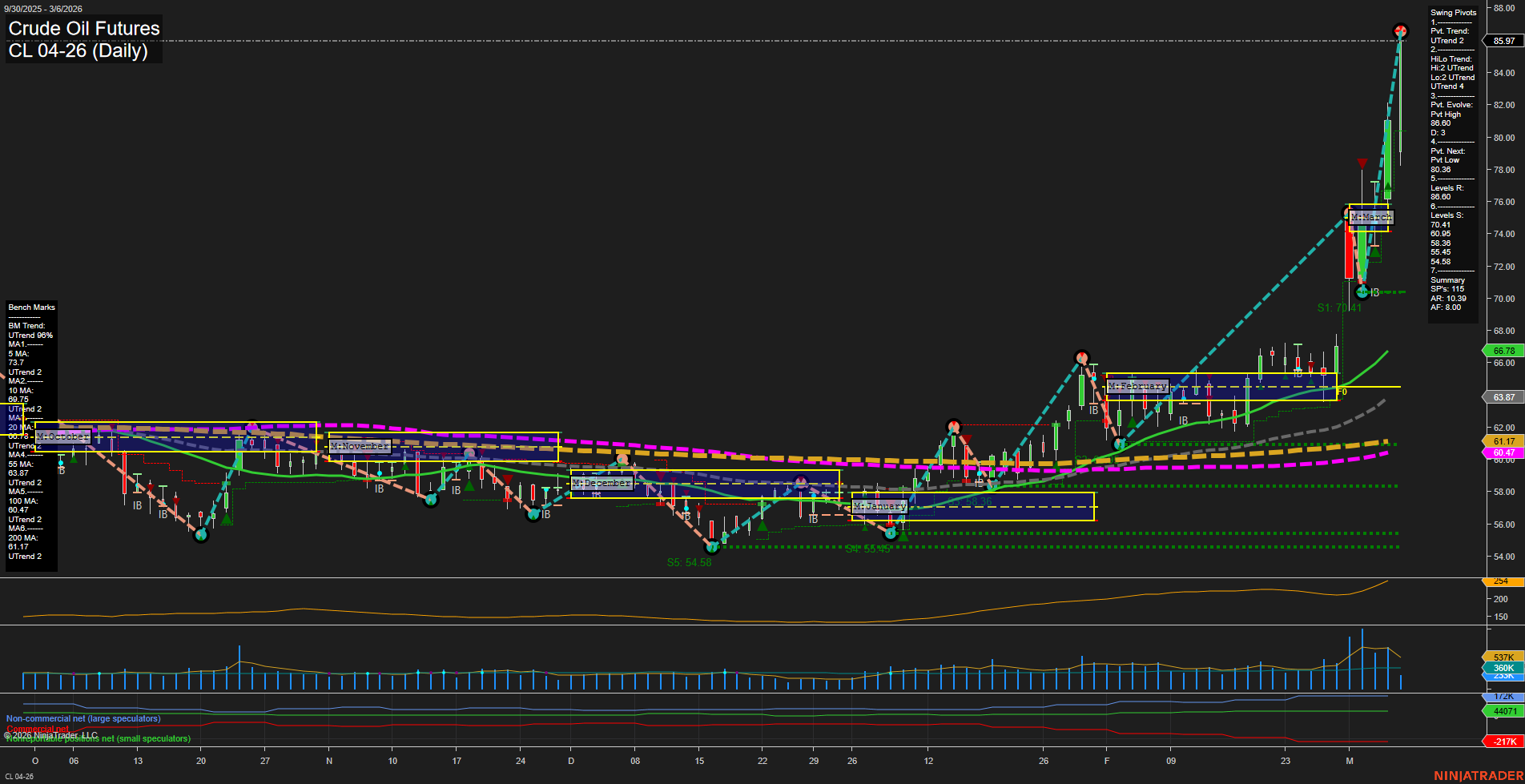The image size is (1525, 784).
Task: Click the M:March label box
Action: point(1372,216)
